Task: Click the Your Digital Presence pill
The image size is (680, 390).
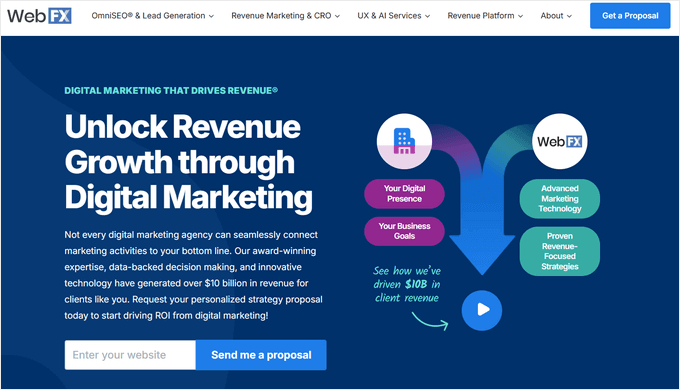Action: point(404,193)
